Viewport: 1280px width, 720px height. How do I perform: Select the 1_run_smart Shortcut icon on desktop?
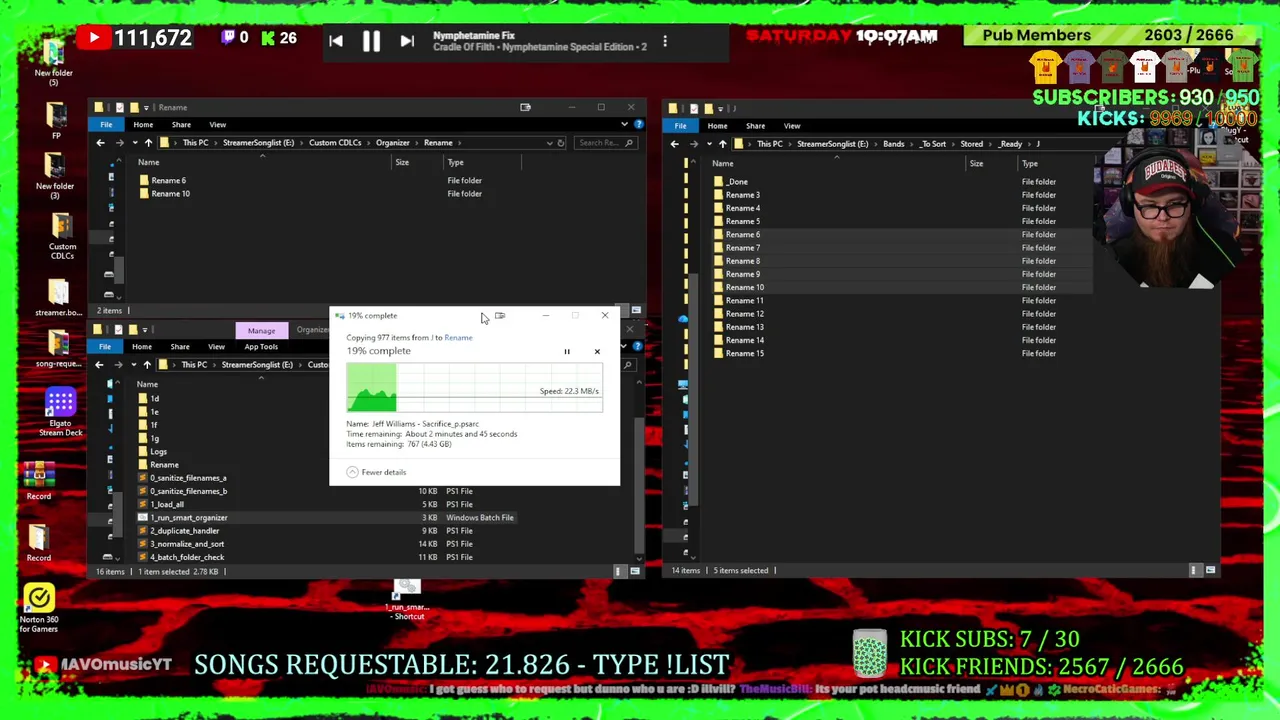point(407,599)
